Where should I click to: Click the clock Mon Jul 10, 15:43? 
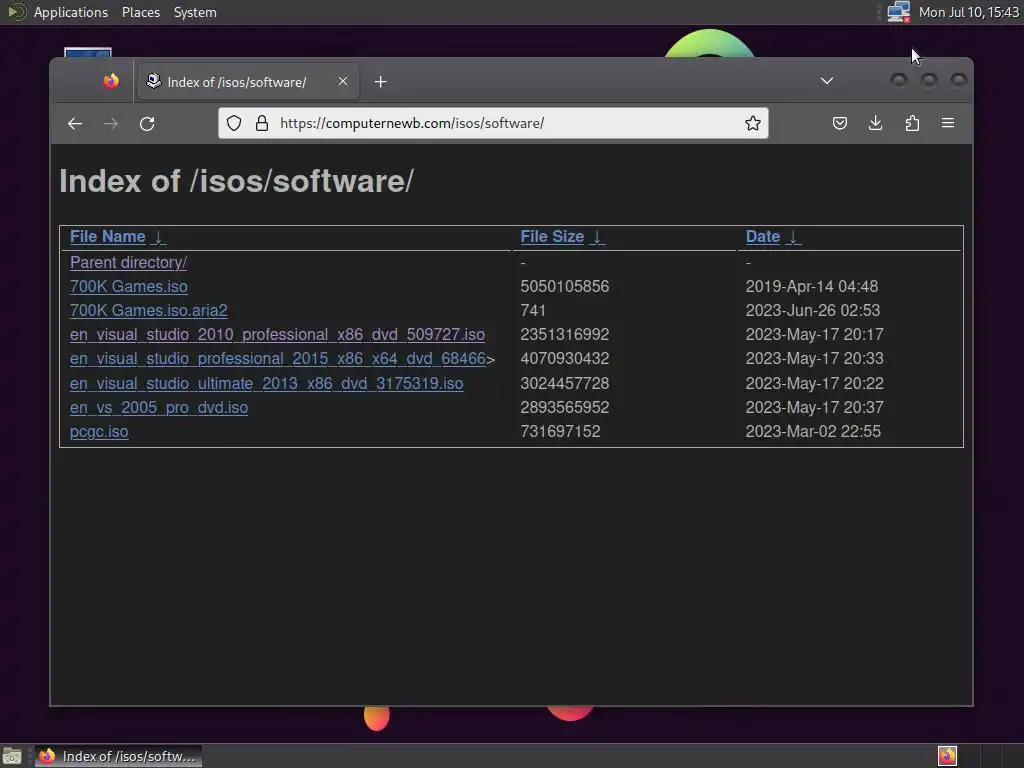pyautogui.click(x=969, y=12)
